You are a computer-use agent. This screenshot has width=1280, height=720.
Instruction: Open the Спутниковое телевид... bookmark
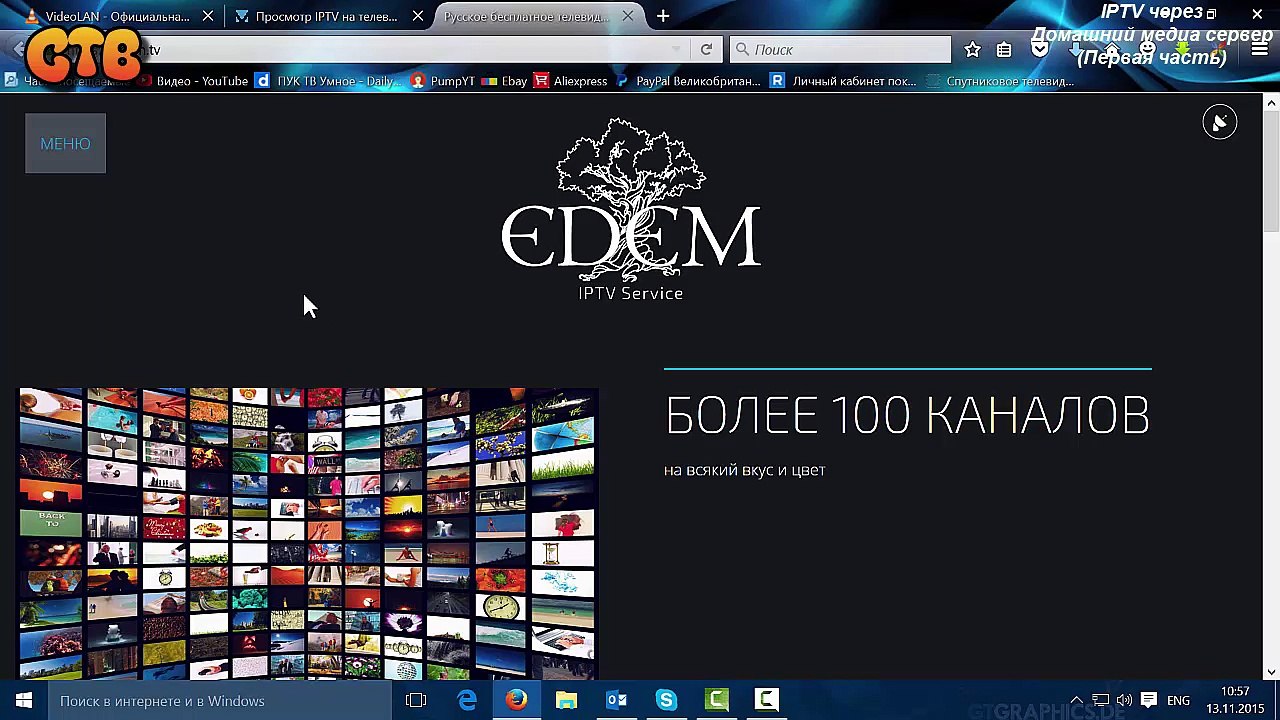click(x=1000, y=81)
